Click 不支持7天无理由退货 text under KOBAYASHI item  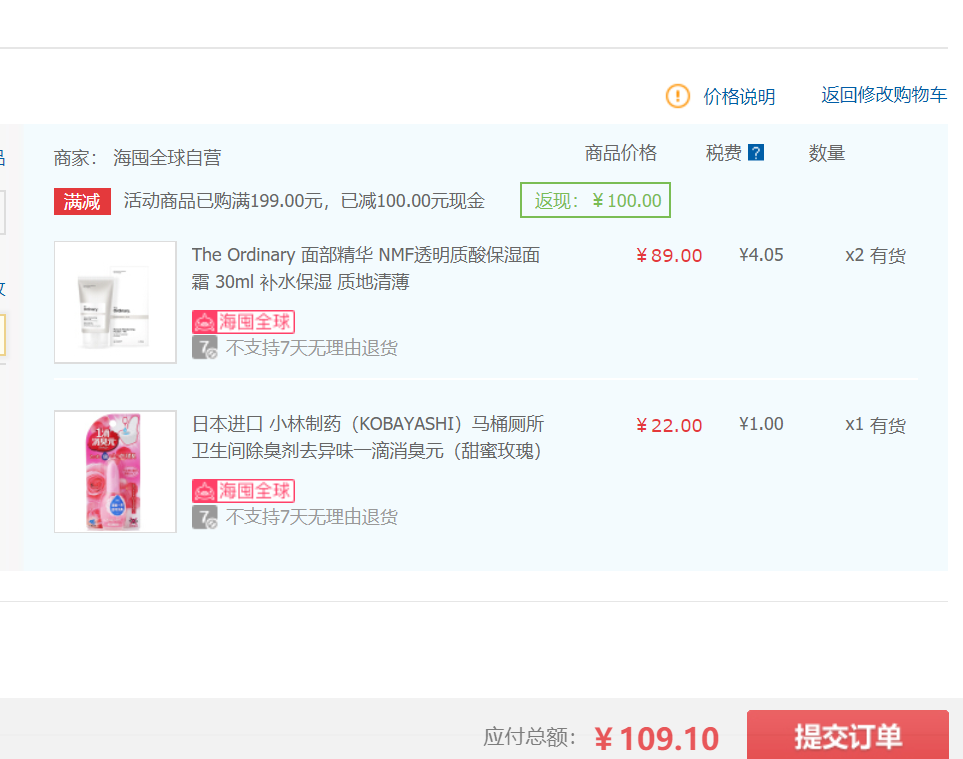pyautogui.click(x=312, y=517)
